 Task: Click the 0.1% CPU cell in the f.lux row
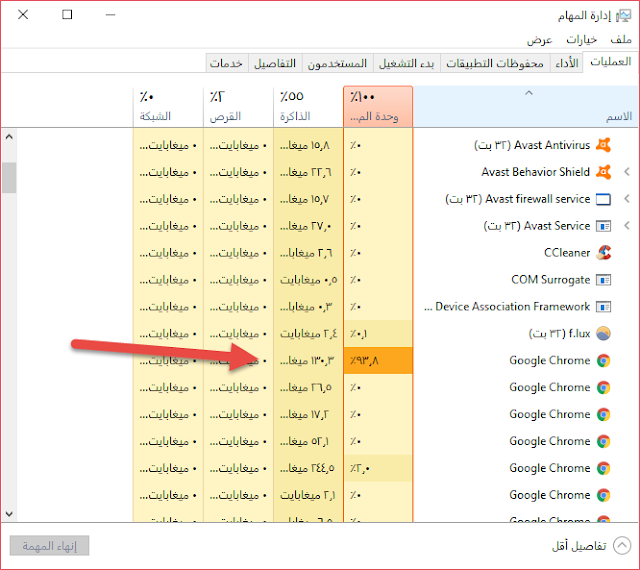tap(378, 334)
